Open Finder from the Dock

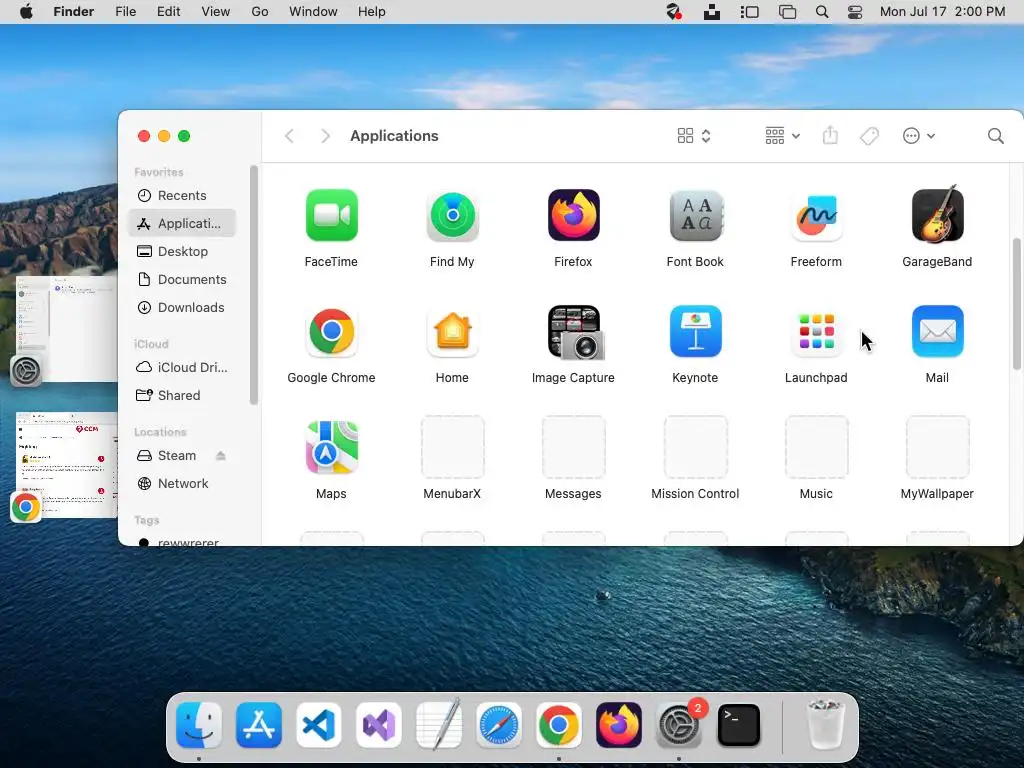point(199,726)
